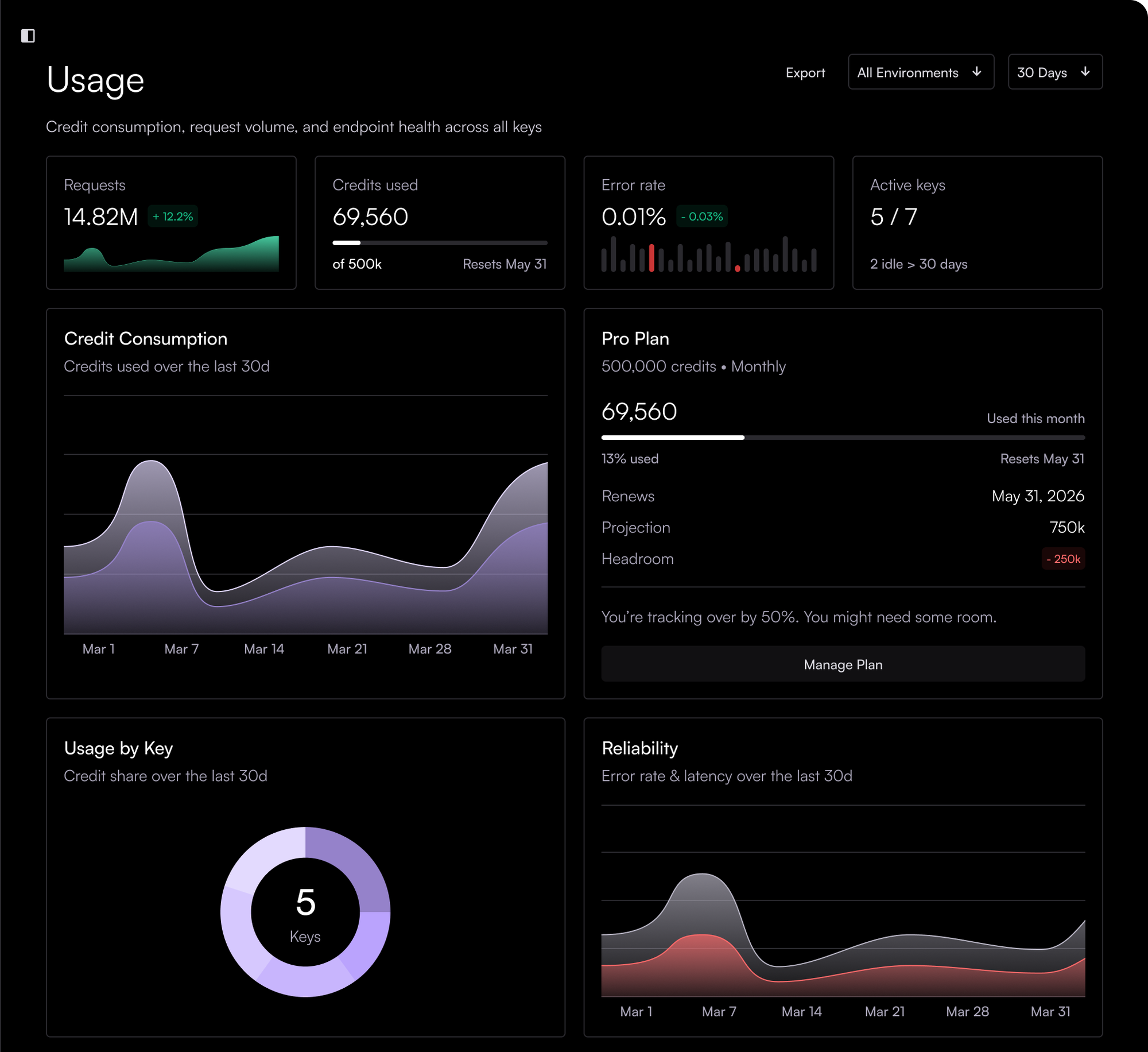1148x1052 pixels.
Task: Open the All Environments dropdown
Action: (x=921, y=72)
